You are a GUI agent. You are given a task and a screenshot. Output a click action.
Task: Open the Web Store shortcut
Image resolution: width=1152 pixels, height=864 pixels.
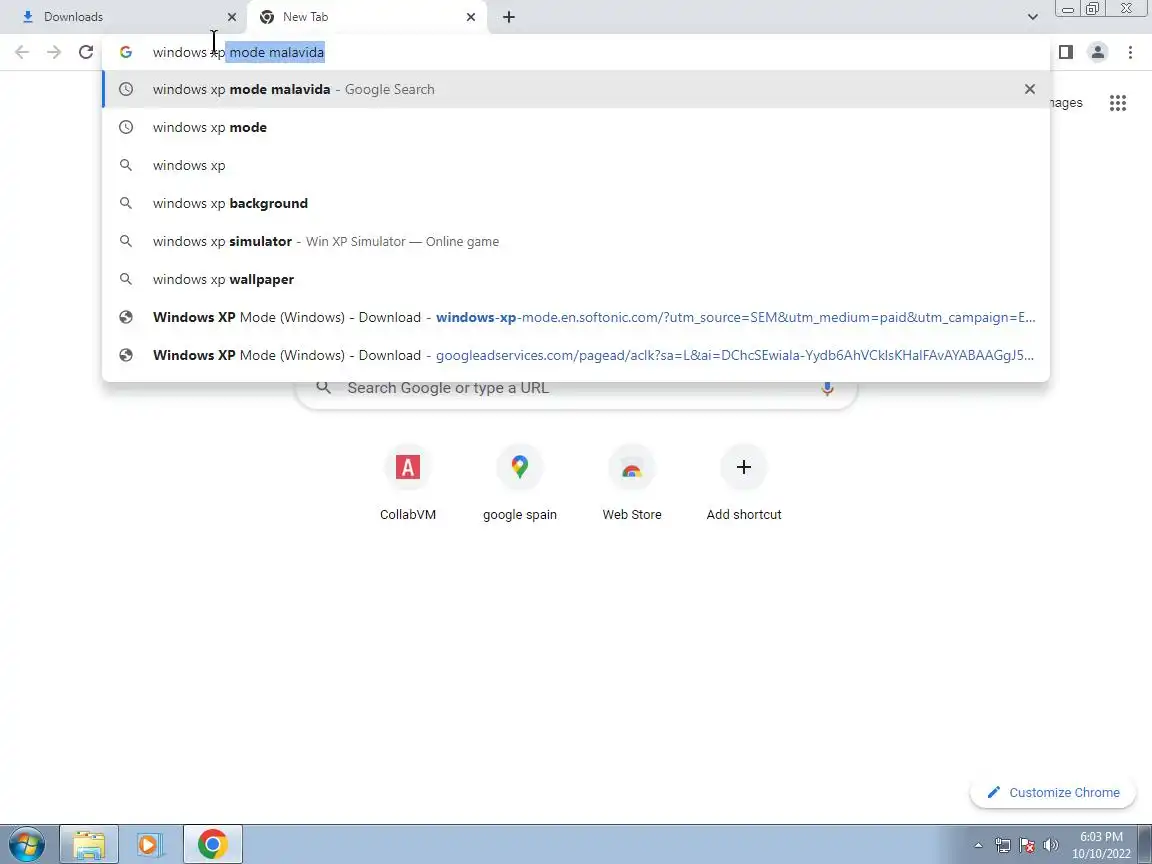click(x=632, y=483)
